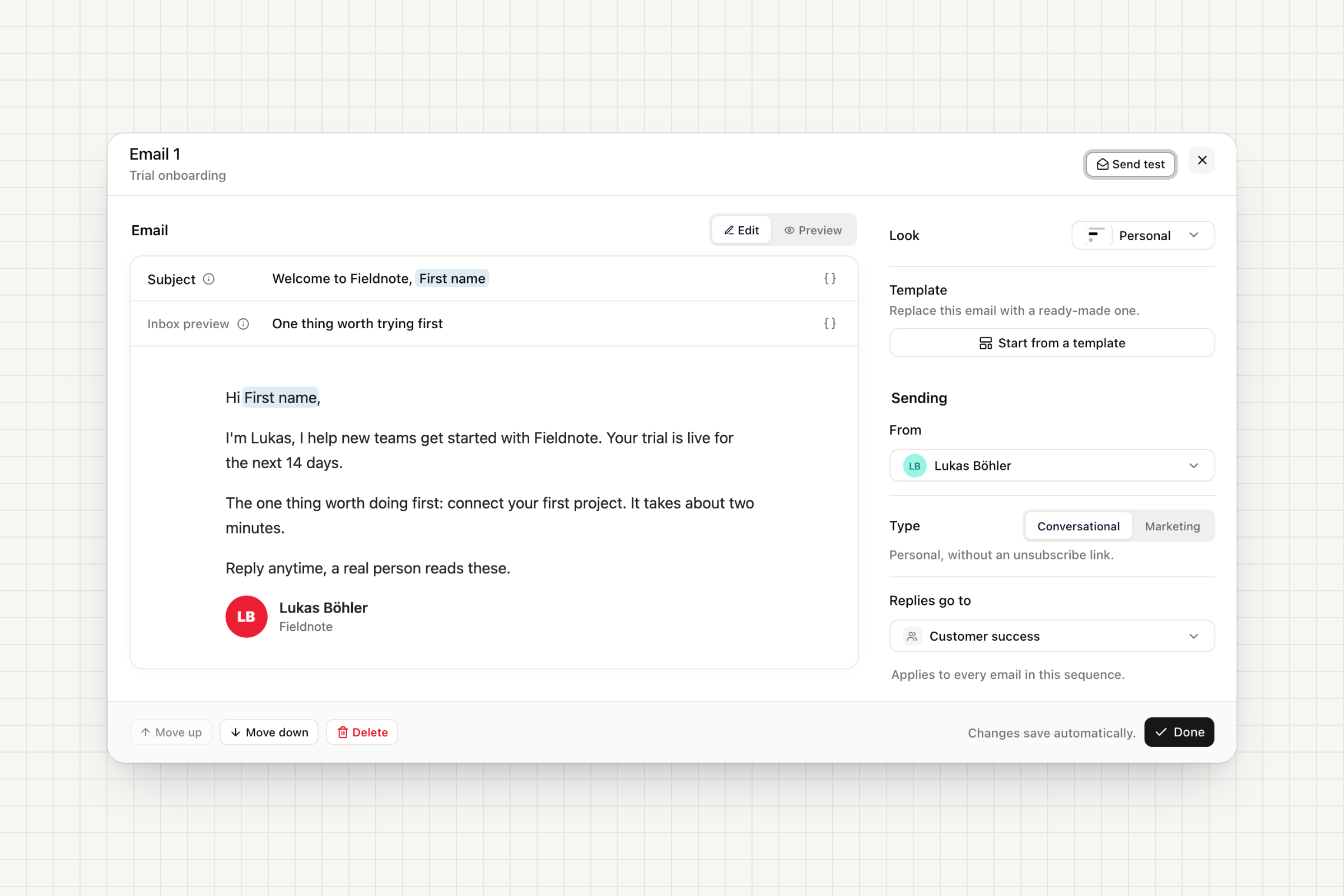Screen dimensions: 1344x896
Task: Delete this email
Action: 362,732
